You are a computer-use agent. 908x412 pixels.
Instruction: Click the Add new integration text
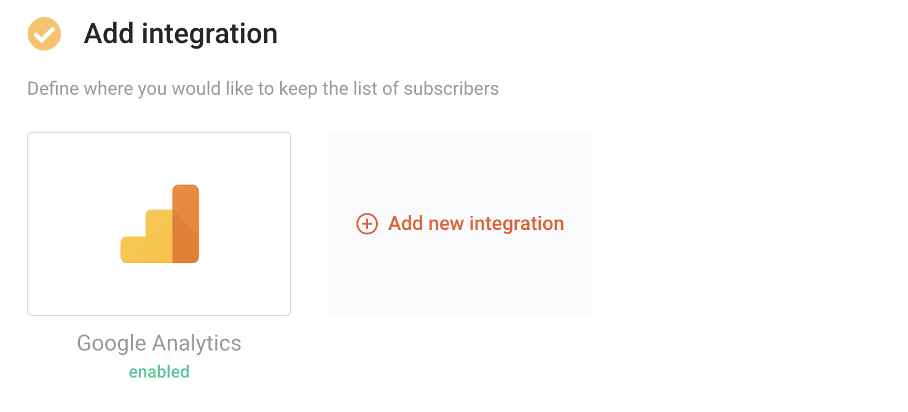476,224
